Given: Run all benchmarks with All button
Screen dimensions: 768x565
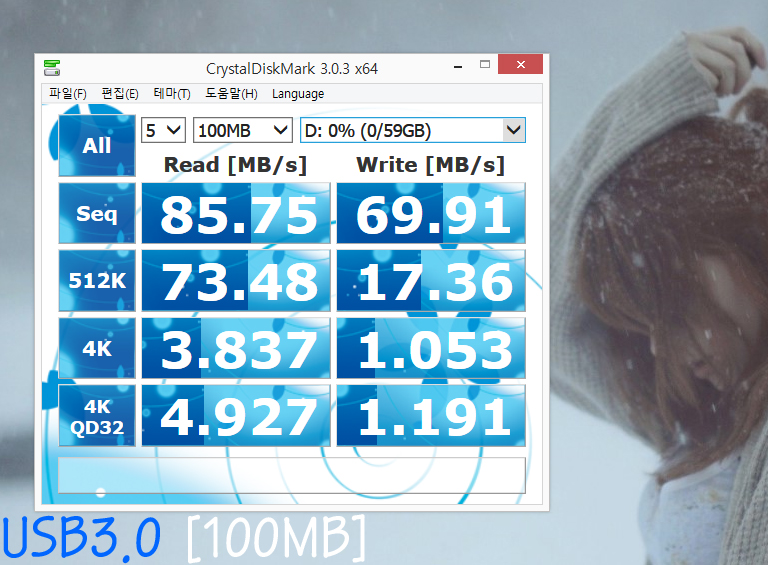Looking at the screenshot, I should [x=97, y=145].
